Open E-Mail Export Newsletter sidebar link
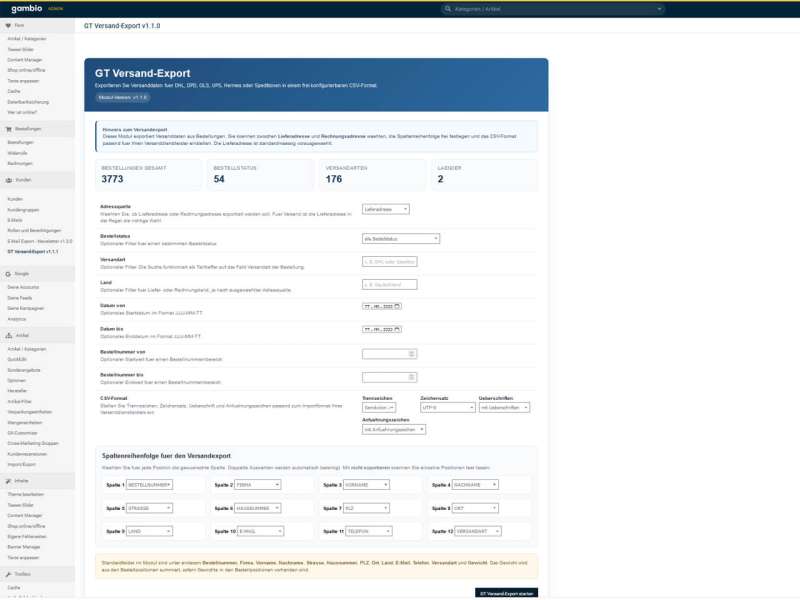 (40, 241)
